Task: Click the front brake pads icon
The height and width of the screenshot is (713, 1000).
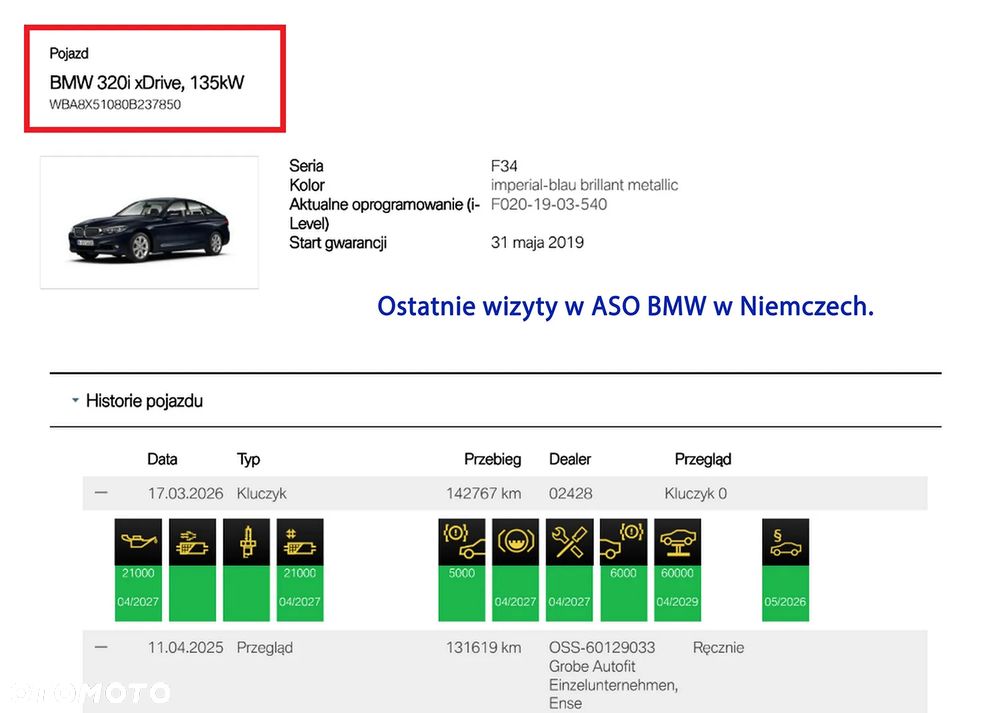Action: [462, 542]
